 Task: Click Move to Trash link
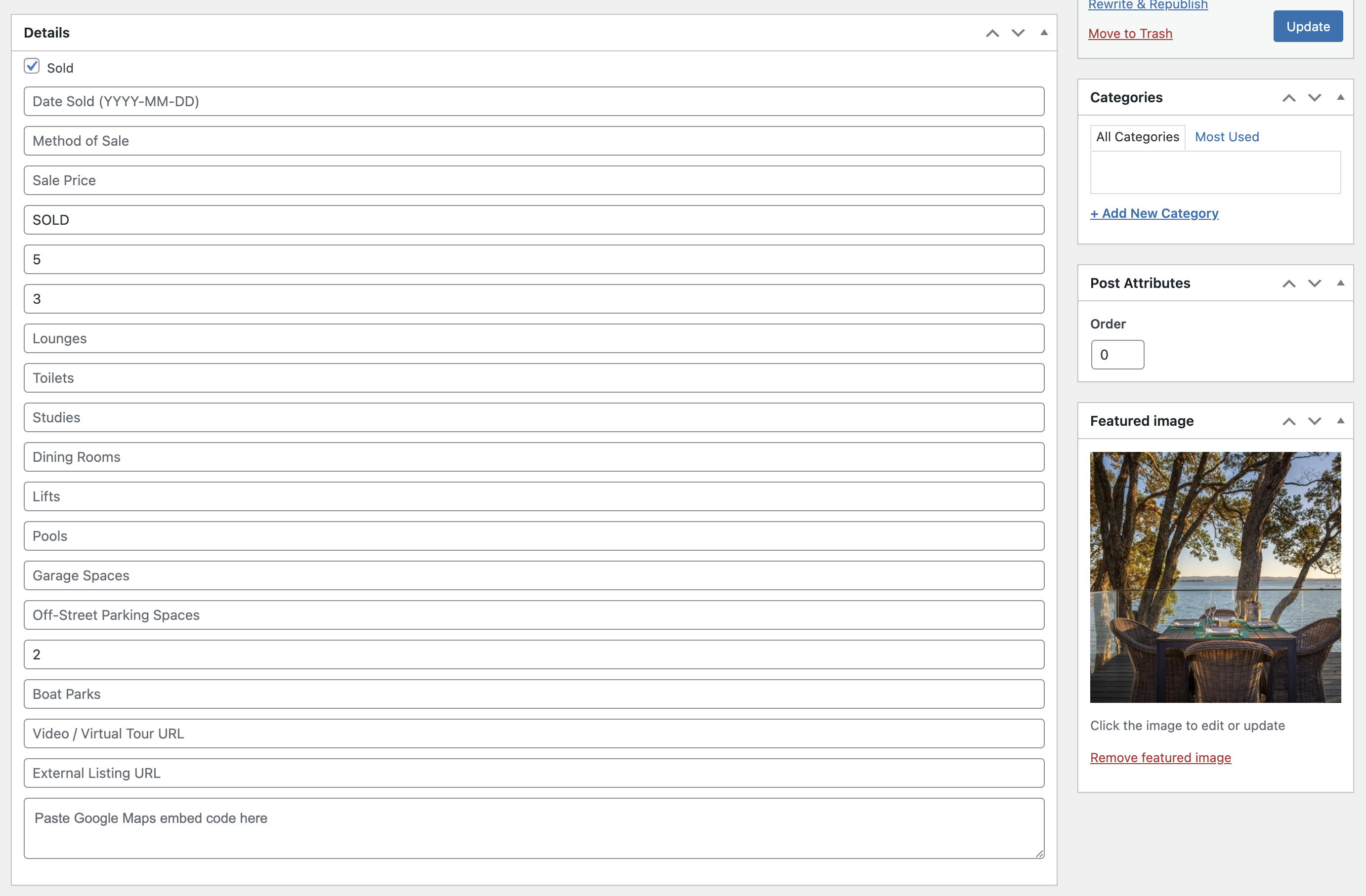click(1130, 34)
